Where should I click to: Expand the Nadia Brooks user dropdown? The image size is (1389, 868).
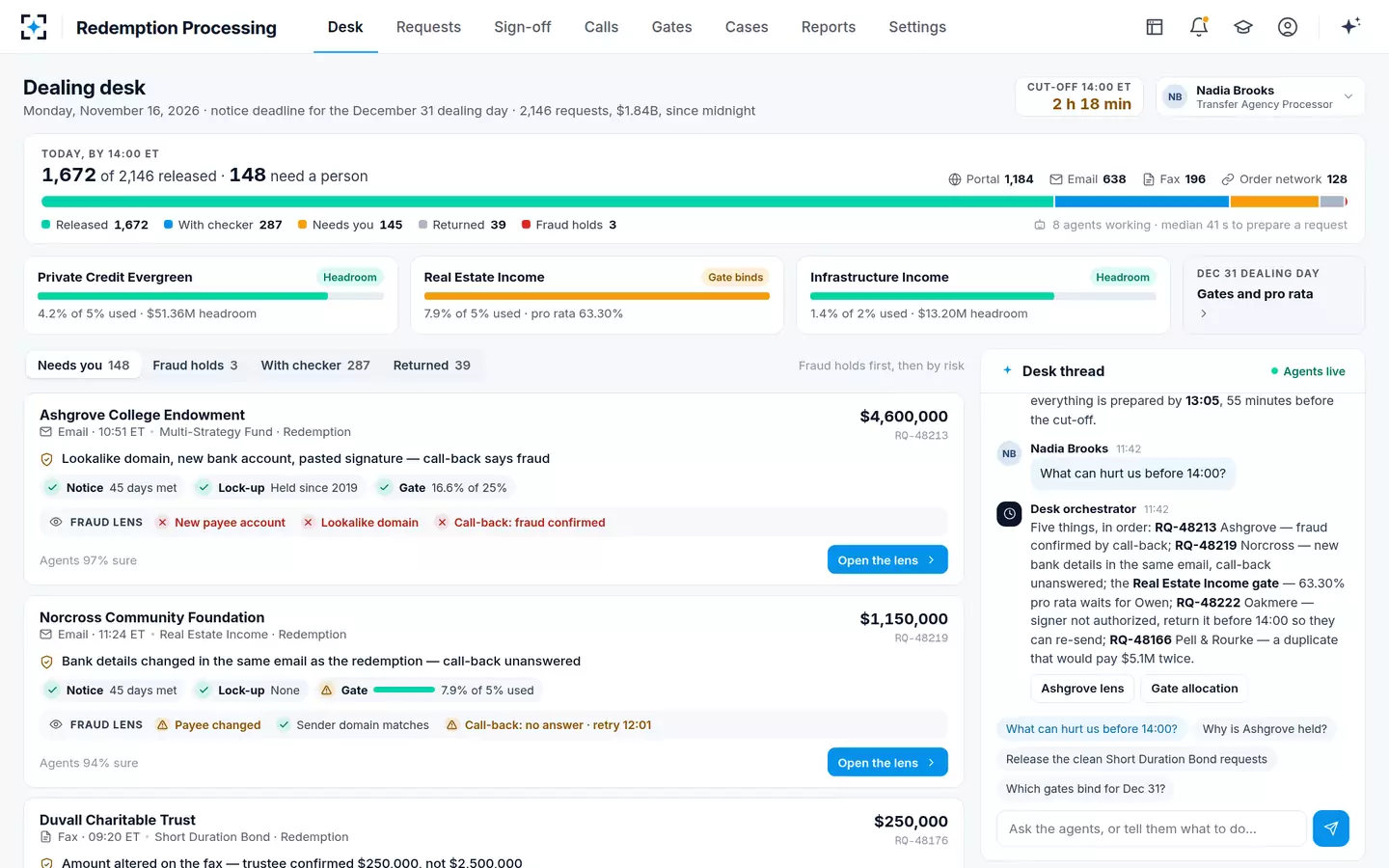pyautogui.click(x=1260, y=96)
